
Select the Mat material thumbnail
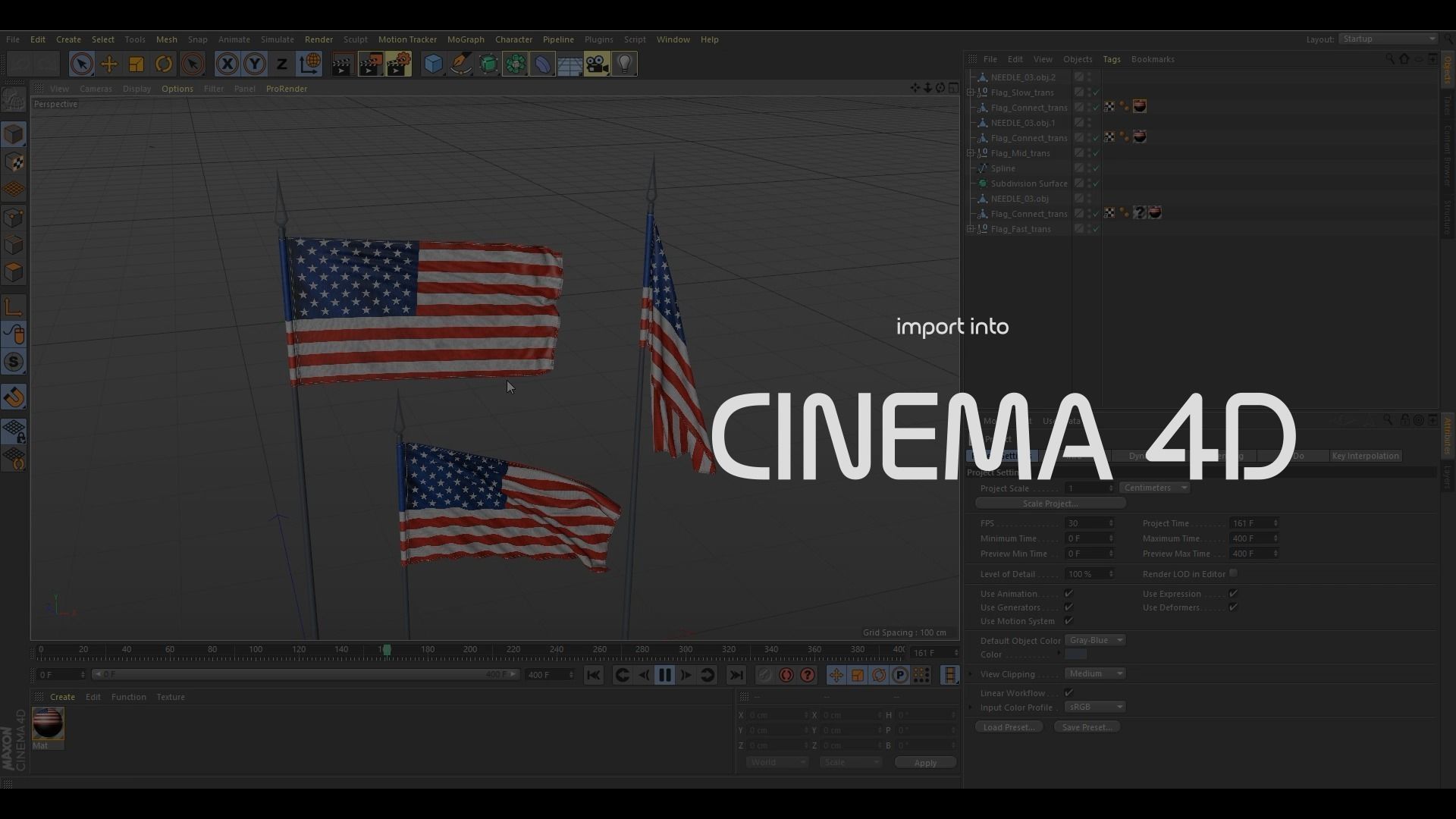[x=48, y=723]
